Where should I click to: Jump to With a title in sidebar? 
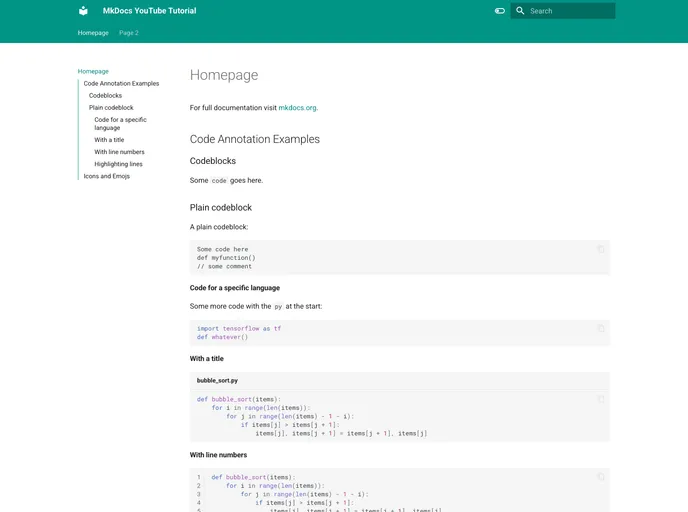[x=109, y=140]
